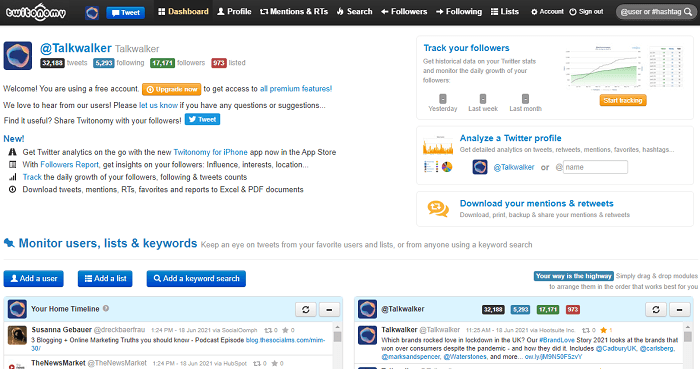
Task: Open the @Talkwalker profile heading link
Action: pyautogui.click(x=75, y=48)
